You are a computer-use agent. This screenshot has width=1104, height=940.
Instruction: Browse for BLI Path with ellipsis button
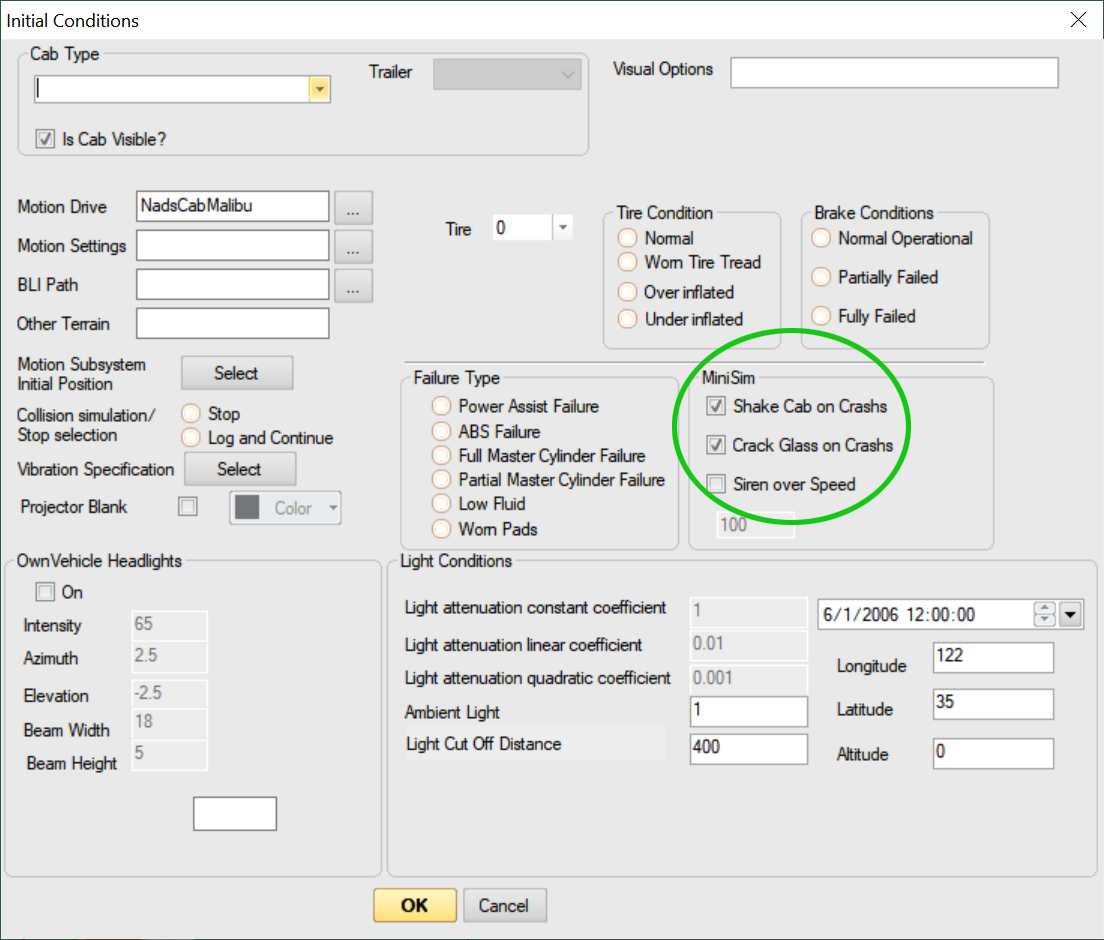pos(353,286)
